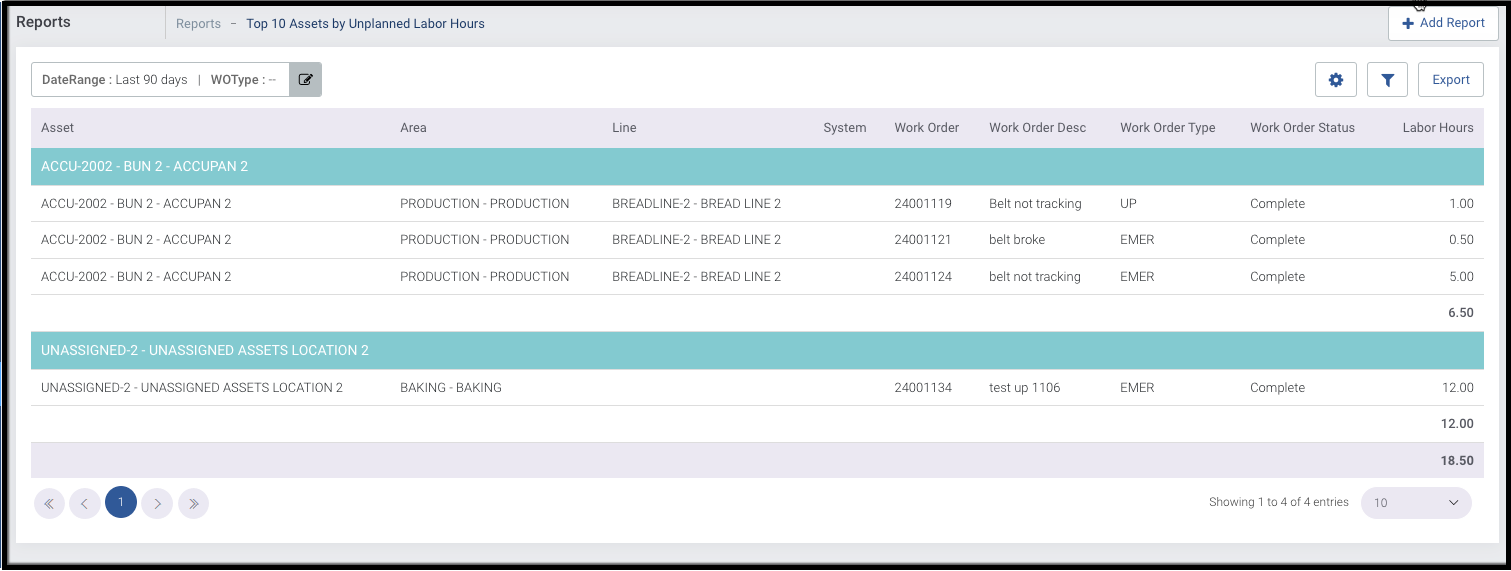
Task: Sort by the System column header
Action: [x=844, y=128]
